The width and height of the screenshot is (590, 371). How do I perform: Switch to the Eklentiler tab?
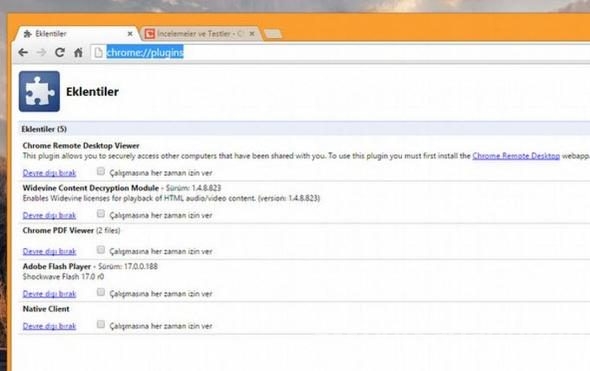[77, 34]
